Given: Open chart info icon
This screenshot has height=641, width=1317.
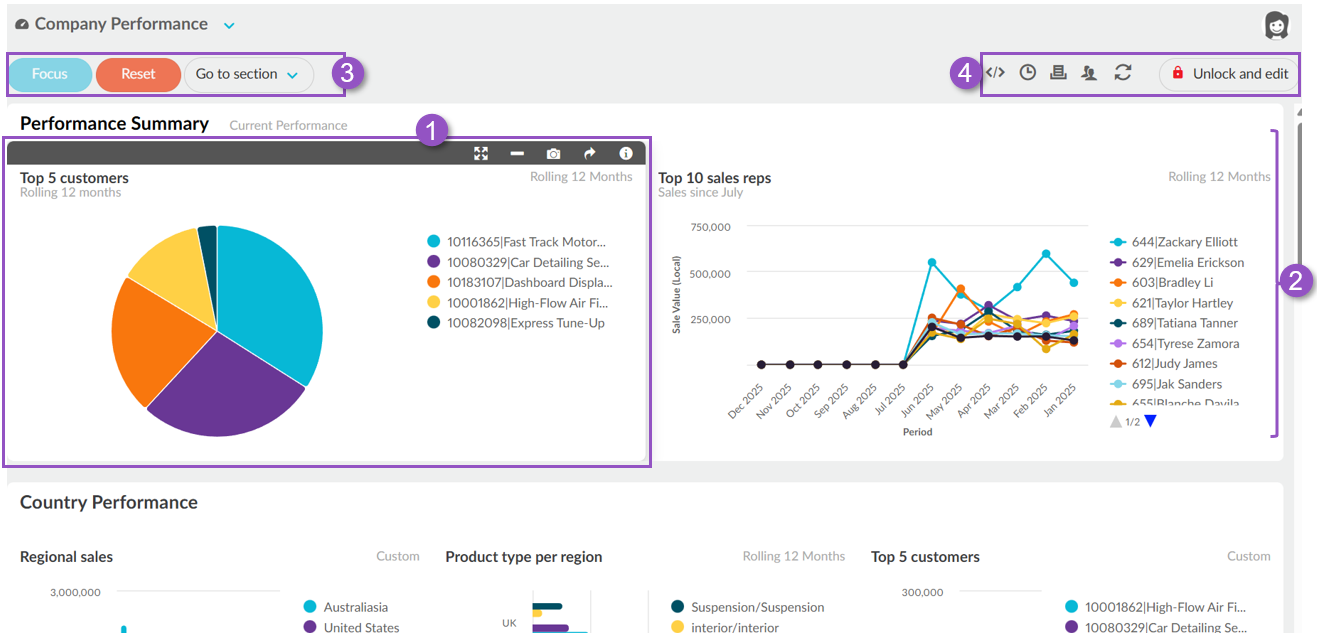Looking at the screenshot, I should point(626,153).
